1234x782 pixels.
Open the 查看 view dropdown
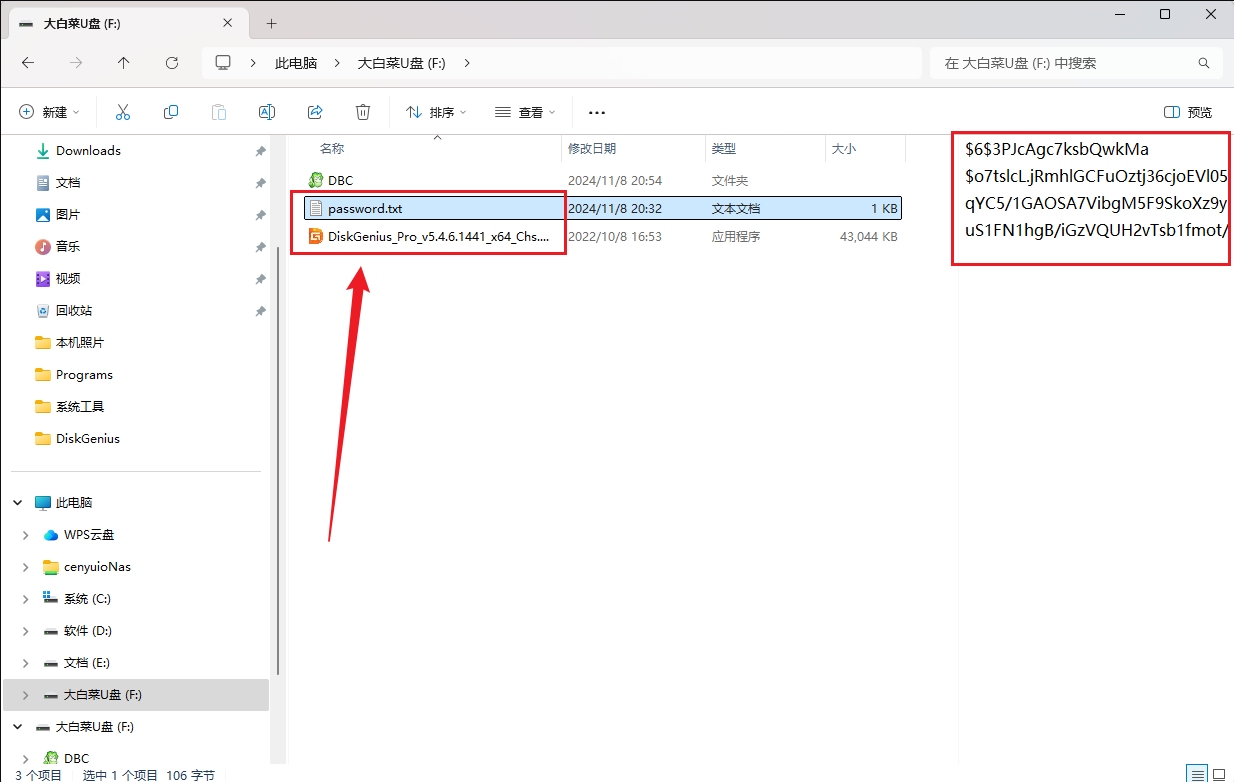click(x=525, y=112)
